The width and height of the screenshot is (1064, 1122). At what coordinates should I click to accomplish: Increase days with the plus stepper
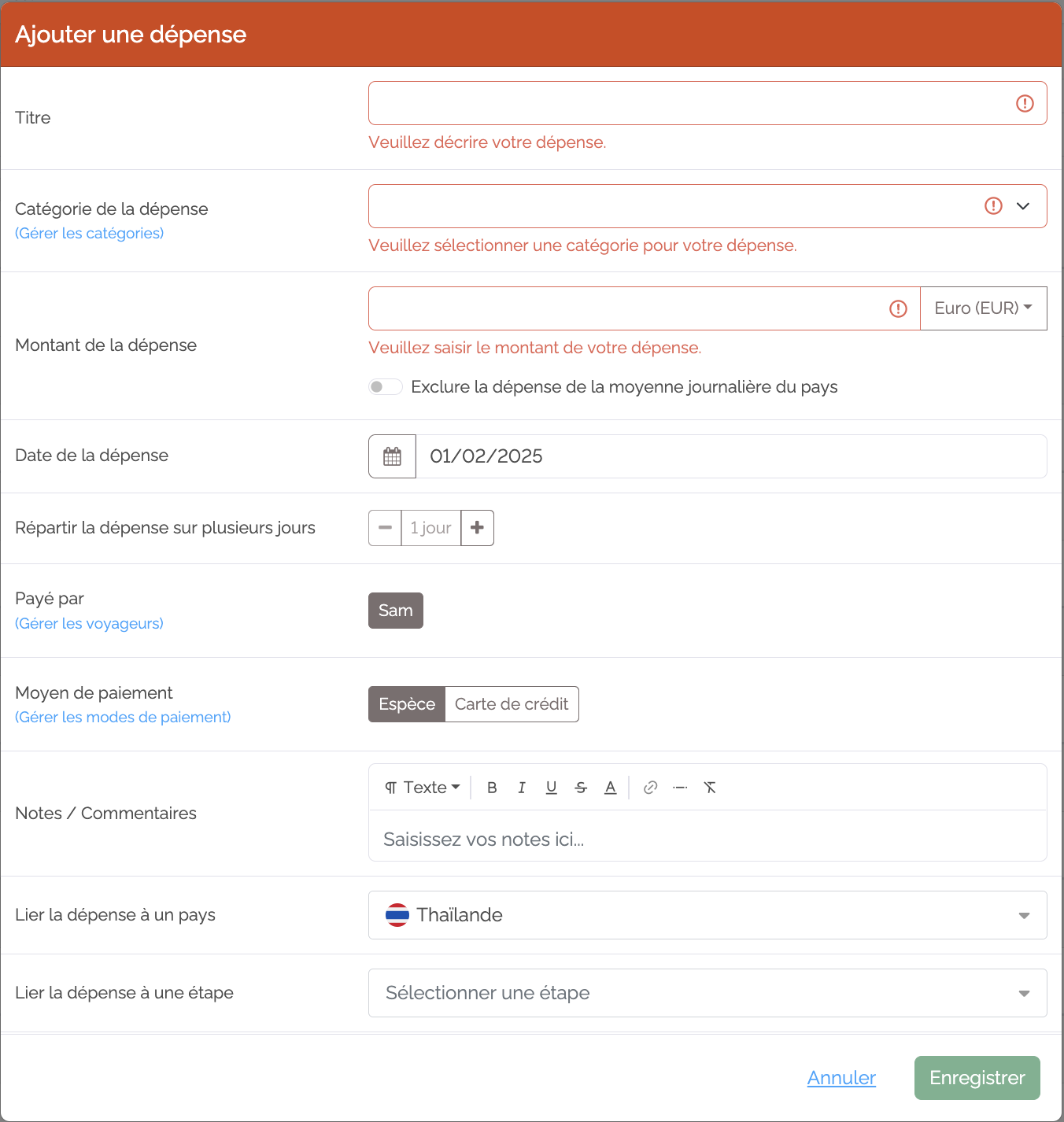point(477,528)
